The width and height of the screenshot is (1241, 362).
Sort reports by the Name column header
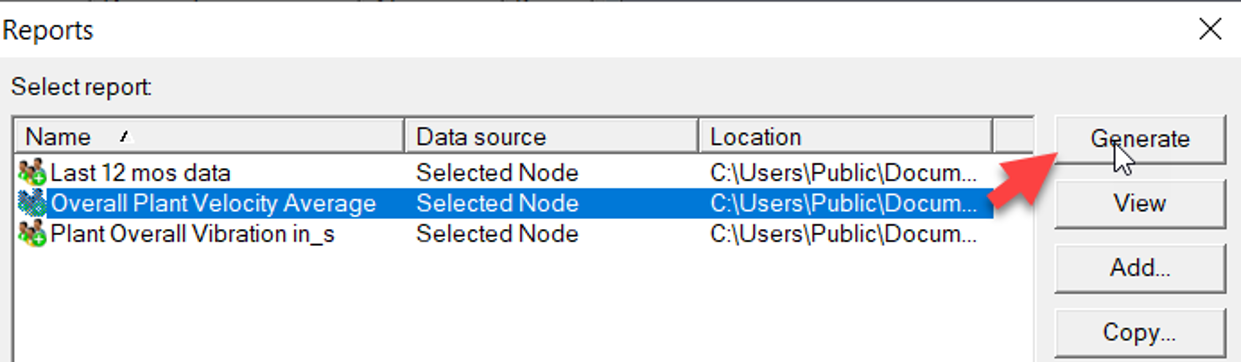(x=209, y=136)
